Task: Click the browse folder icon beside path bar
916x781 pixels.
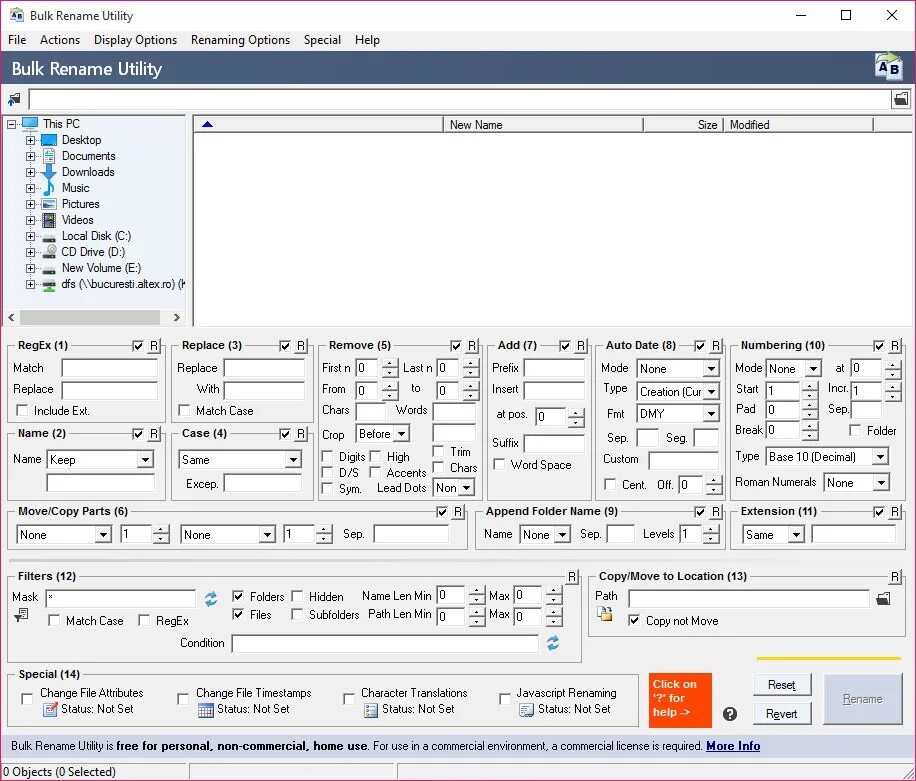Action: (901, 99)
